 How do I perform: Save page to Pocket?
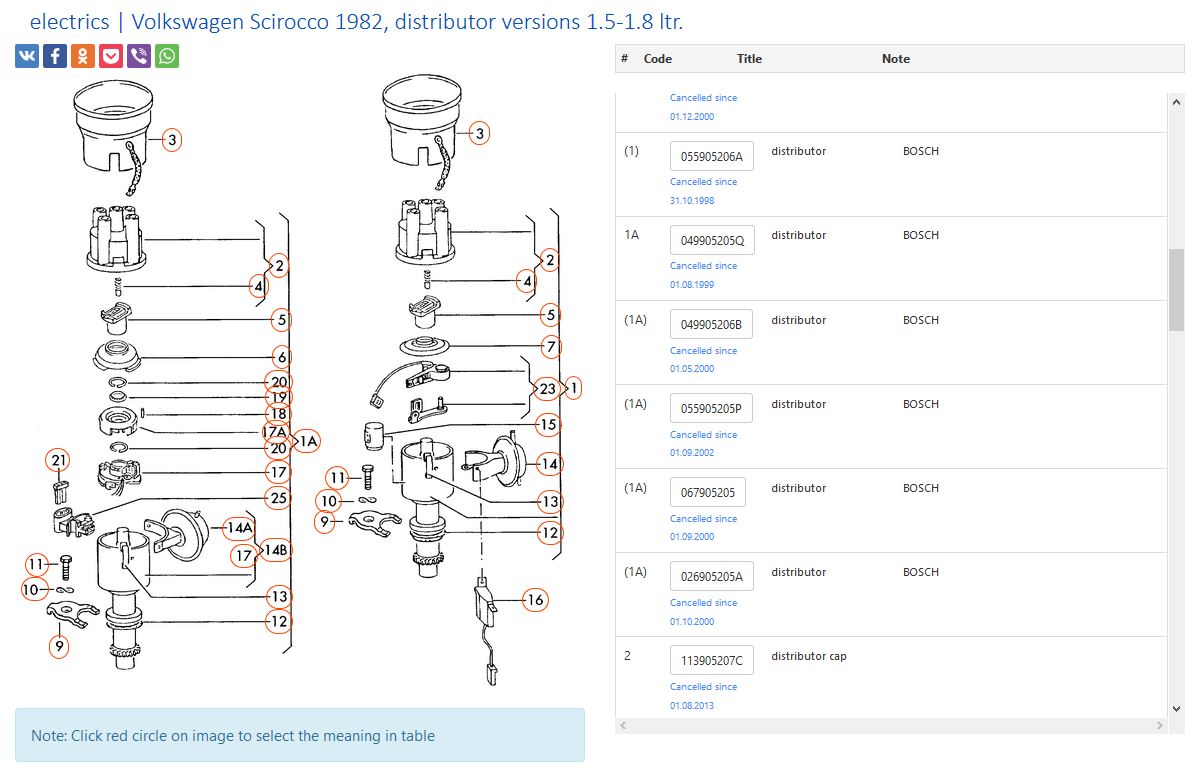click(x=111, y=56)
